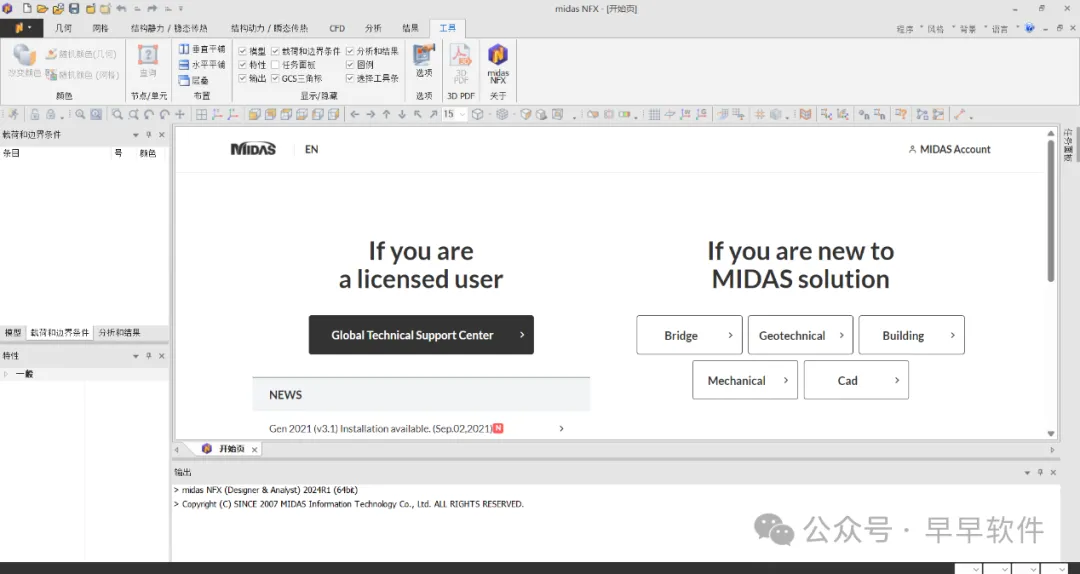Click the zoom window magnifier icon in view toolbar
Viewport: 1080px width, 574px height.
click(x=117, y=114)
